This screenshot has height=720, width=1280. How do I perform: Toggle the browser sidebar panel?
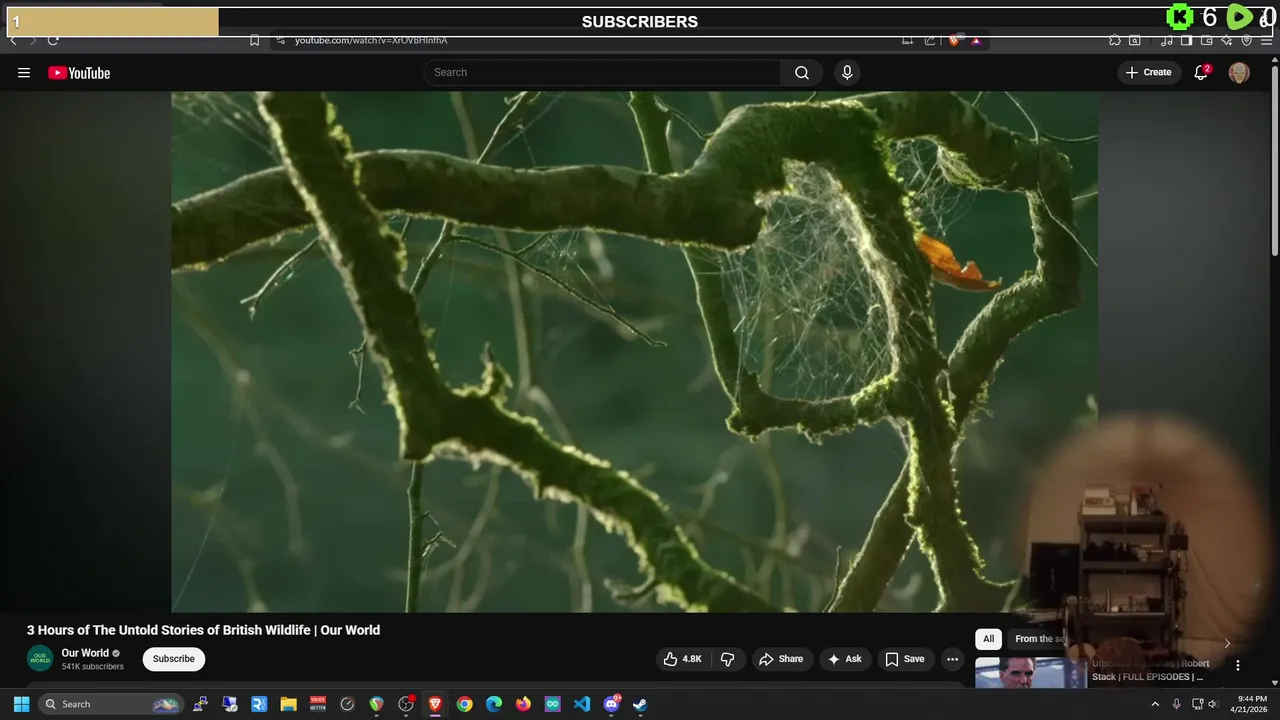pyautogui.click(x=1186, y=40)
